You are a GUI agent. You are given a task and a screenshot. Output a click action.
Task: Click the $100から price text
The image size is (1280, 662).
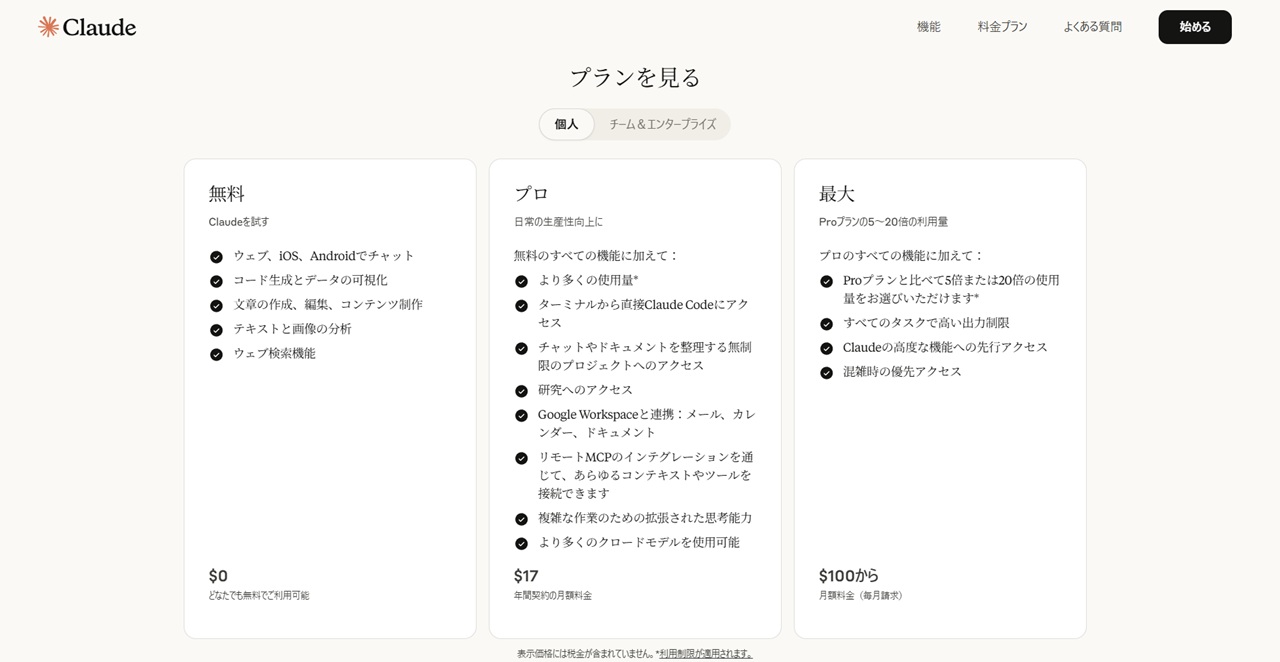point(849,576)
